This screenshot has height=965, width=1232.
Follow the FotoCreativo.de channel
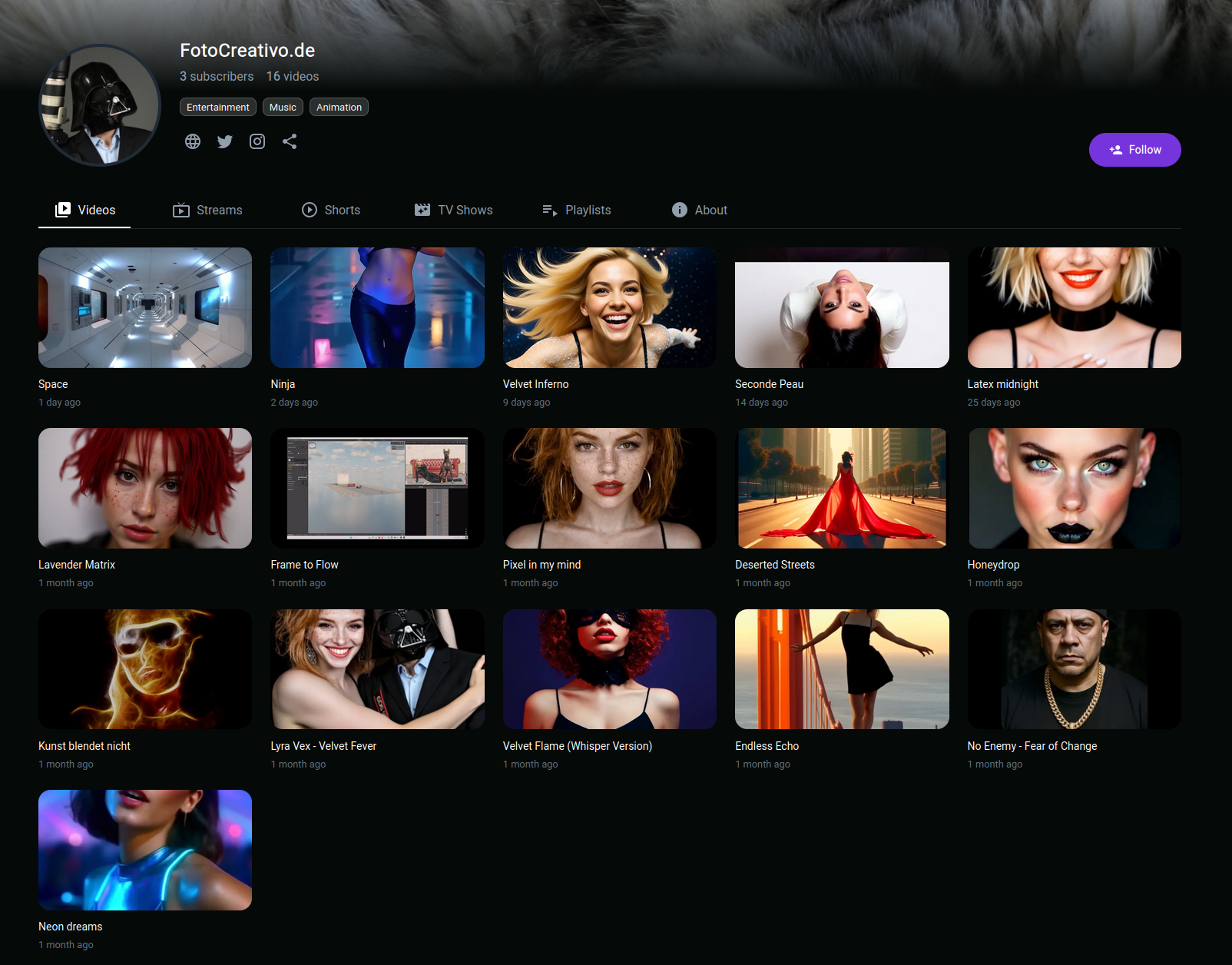point(1134,150)
